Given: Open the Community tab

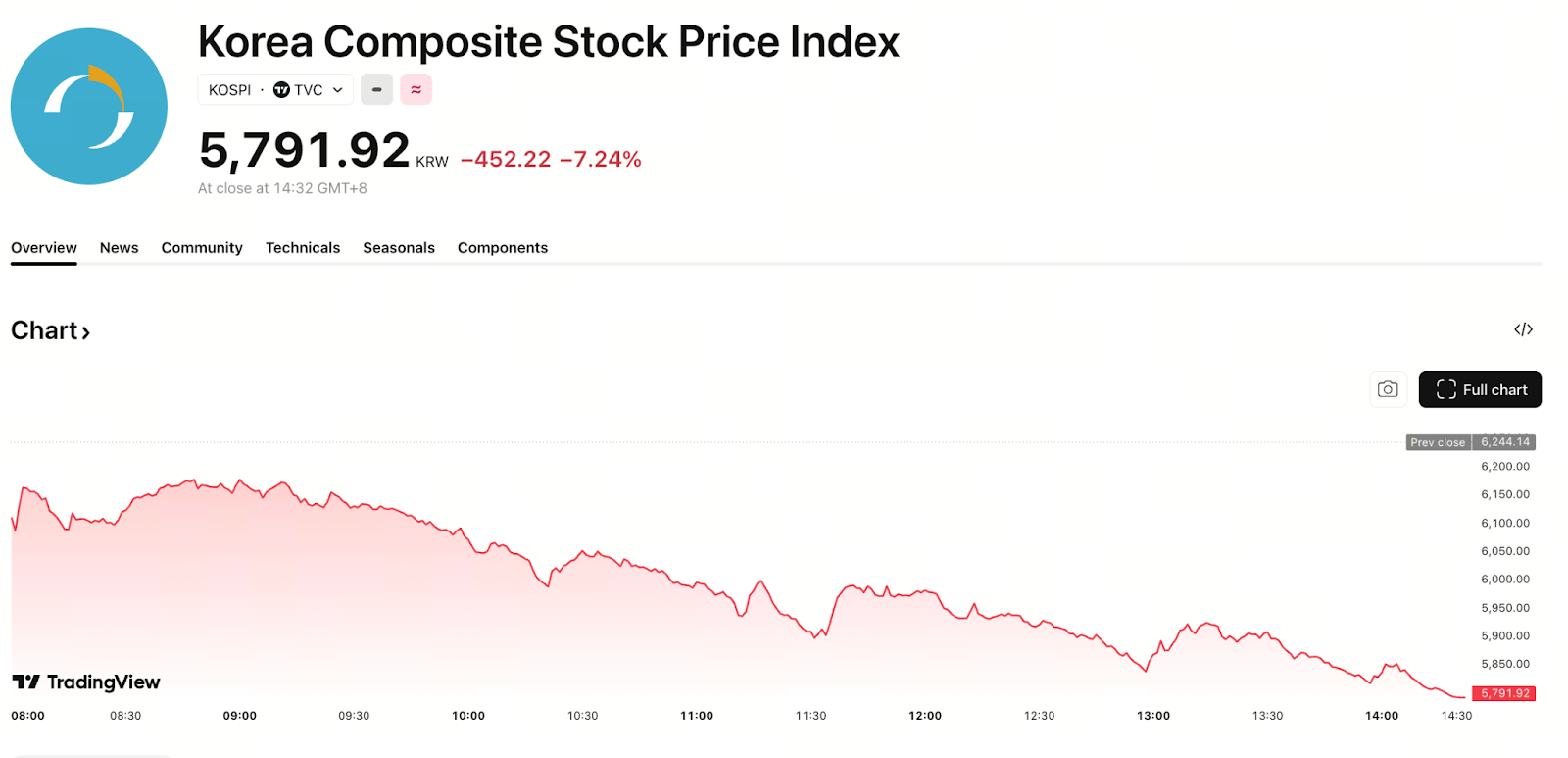Looking at the screenshot, I should point(202,248).
